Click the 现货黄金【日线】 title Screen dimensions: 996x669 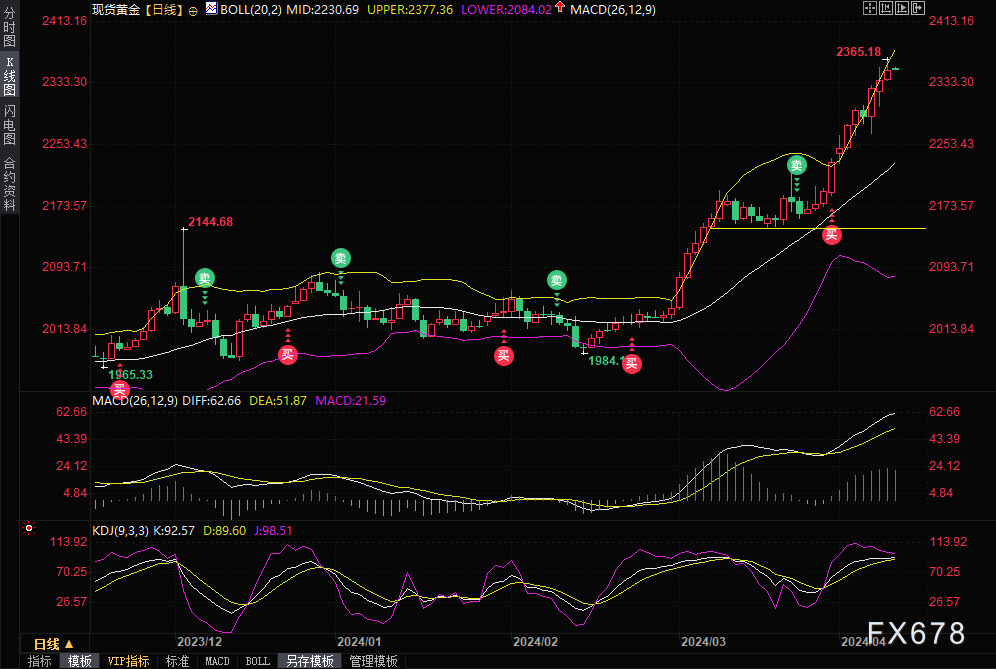click(x=138, y=10)
